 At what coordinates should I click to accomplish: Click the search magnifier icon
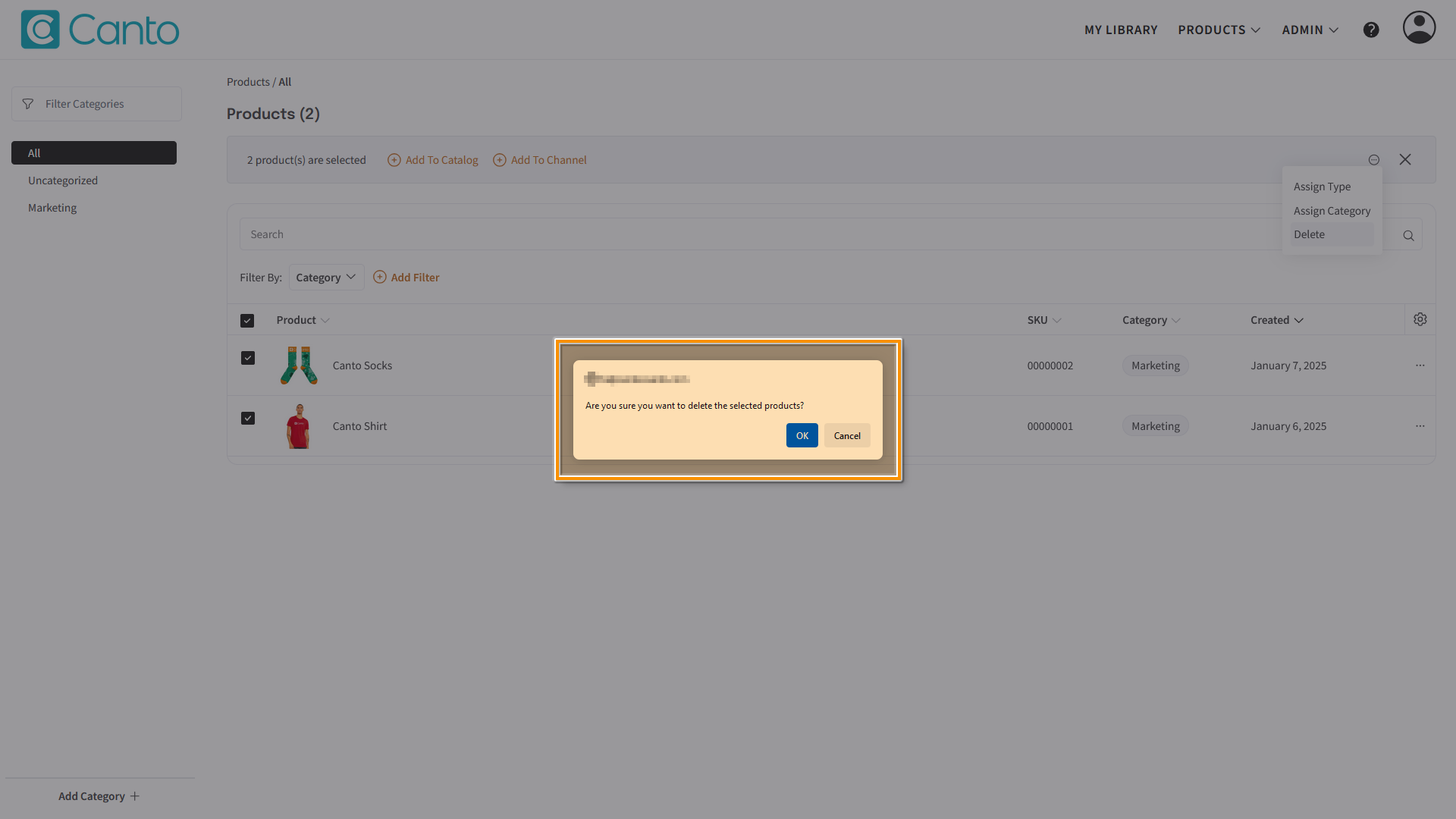click(x=1408, y=236)
